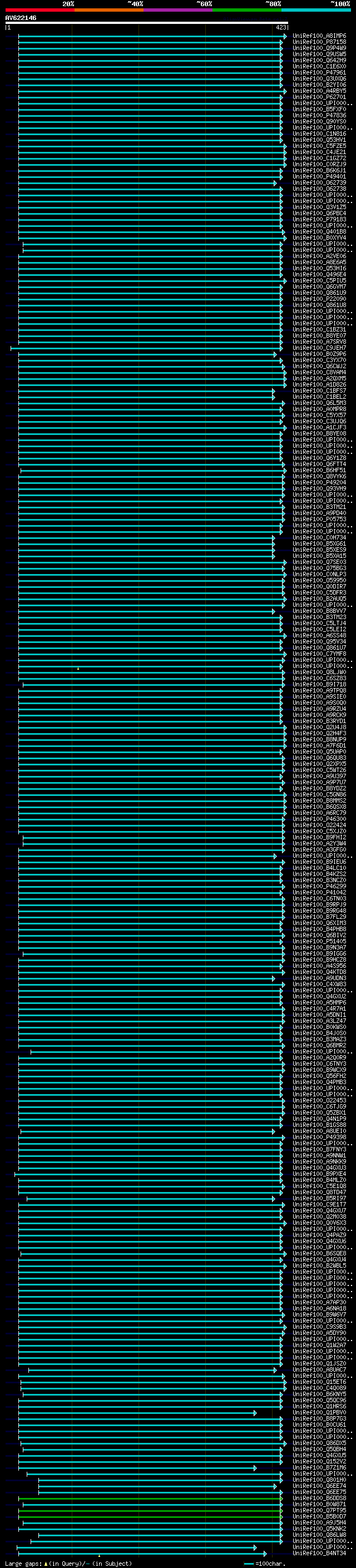356x1568 pixels.
Task: Select hit label UniRef100_Q7PT95
Action: click(319, 1510)
